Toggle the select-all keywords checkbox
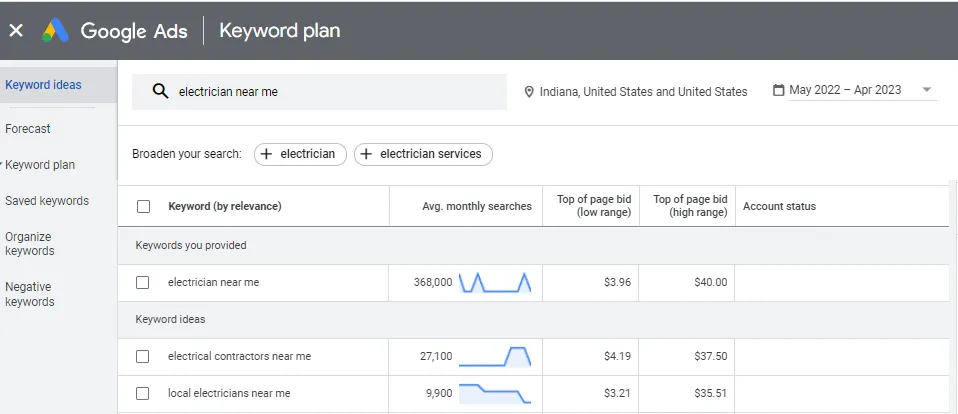 click(143, 207)
